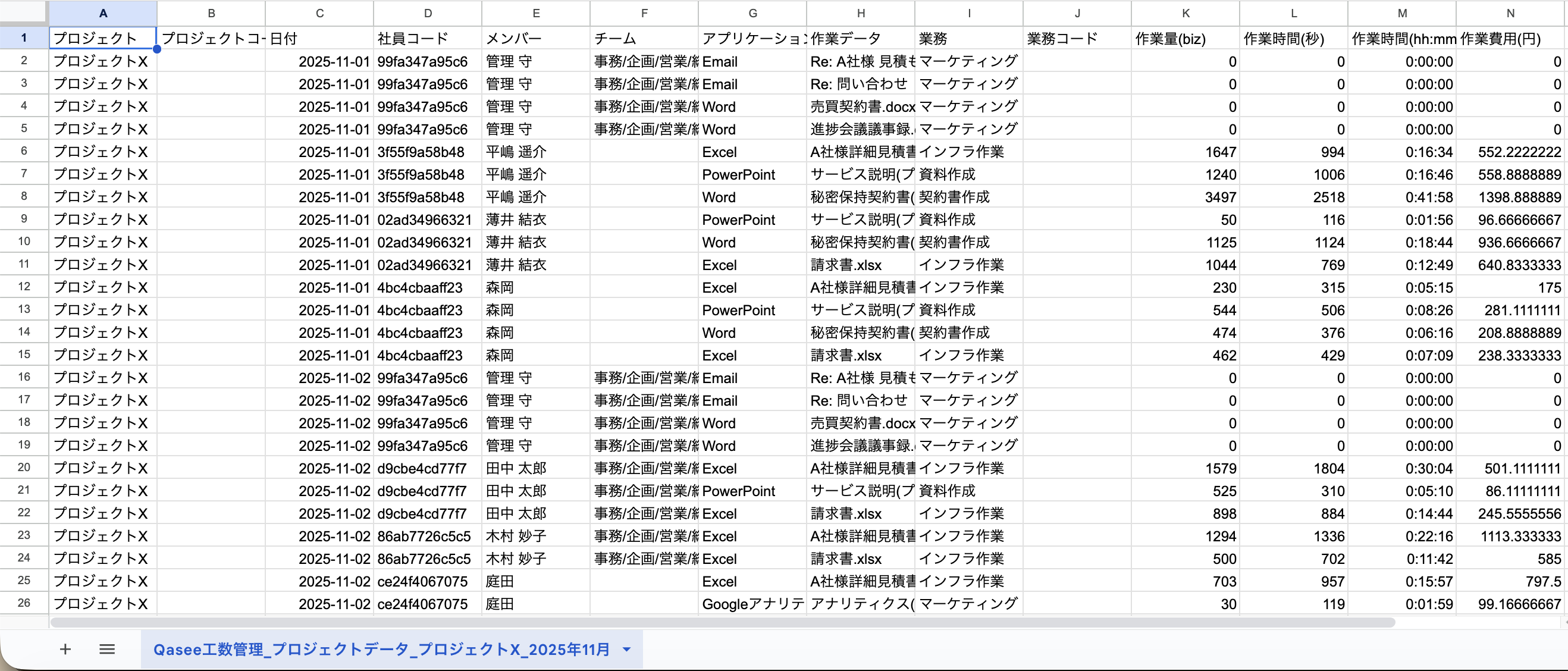This screenshot has width=1568, height=671.
Task: Select row 1 header
Action: coord(24,37)
